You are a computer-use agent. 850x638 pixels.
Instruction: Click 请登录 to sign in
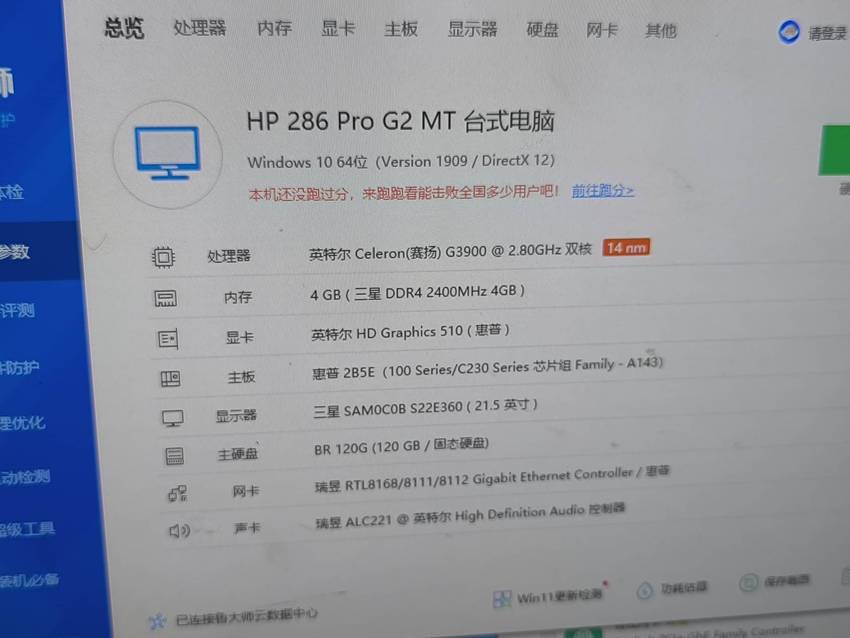tap(828, 34)
